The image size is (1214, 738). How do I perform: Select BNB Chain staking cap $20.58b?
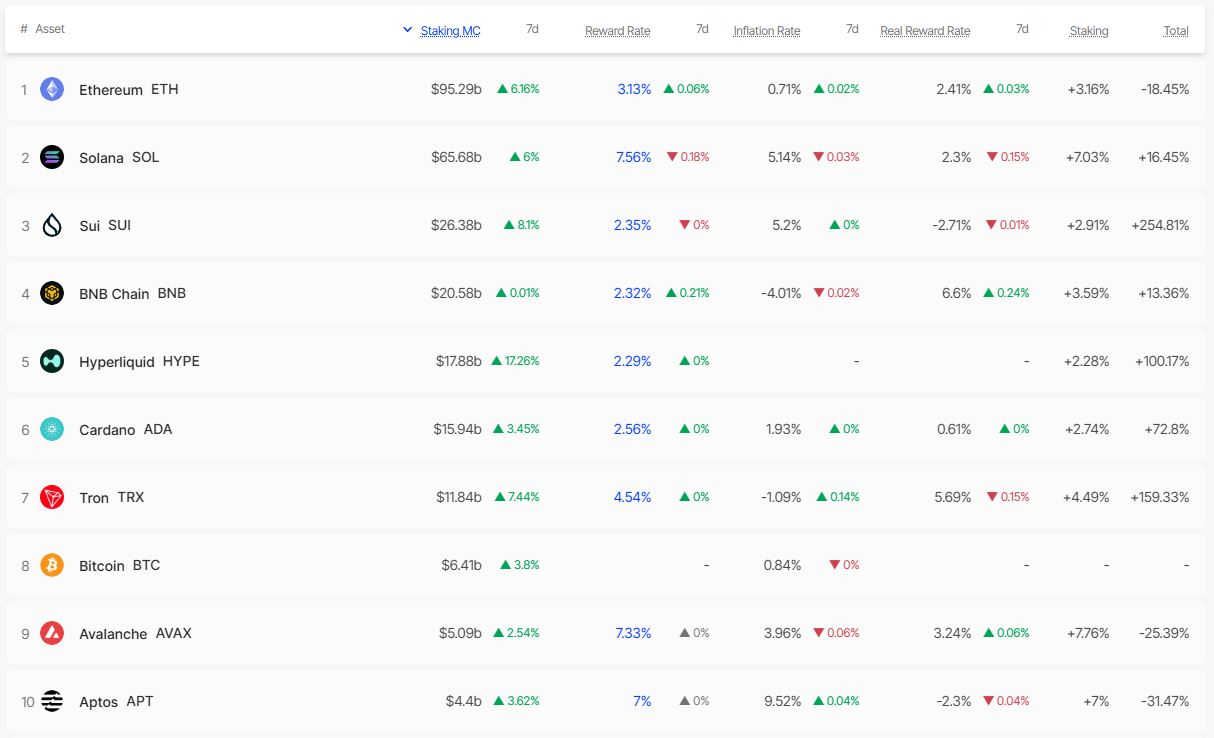456,293
